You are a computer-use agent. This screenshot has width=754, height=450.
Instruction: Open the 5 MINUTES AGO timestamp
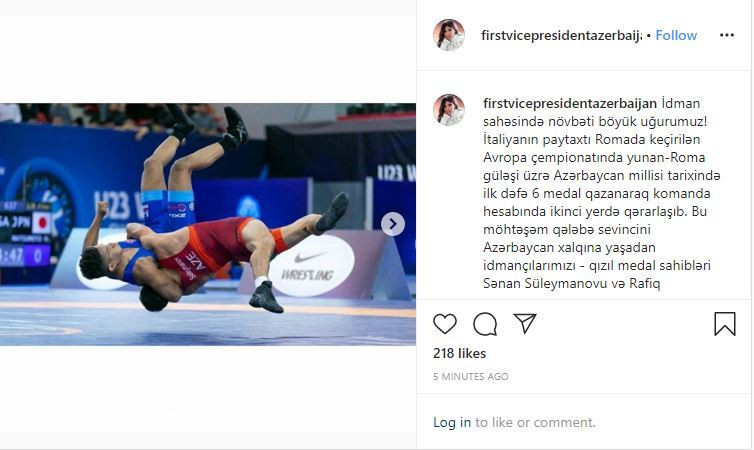(x=470, y=376)
